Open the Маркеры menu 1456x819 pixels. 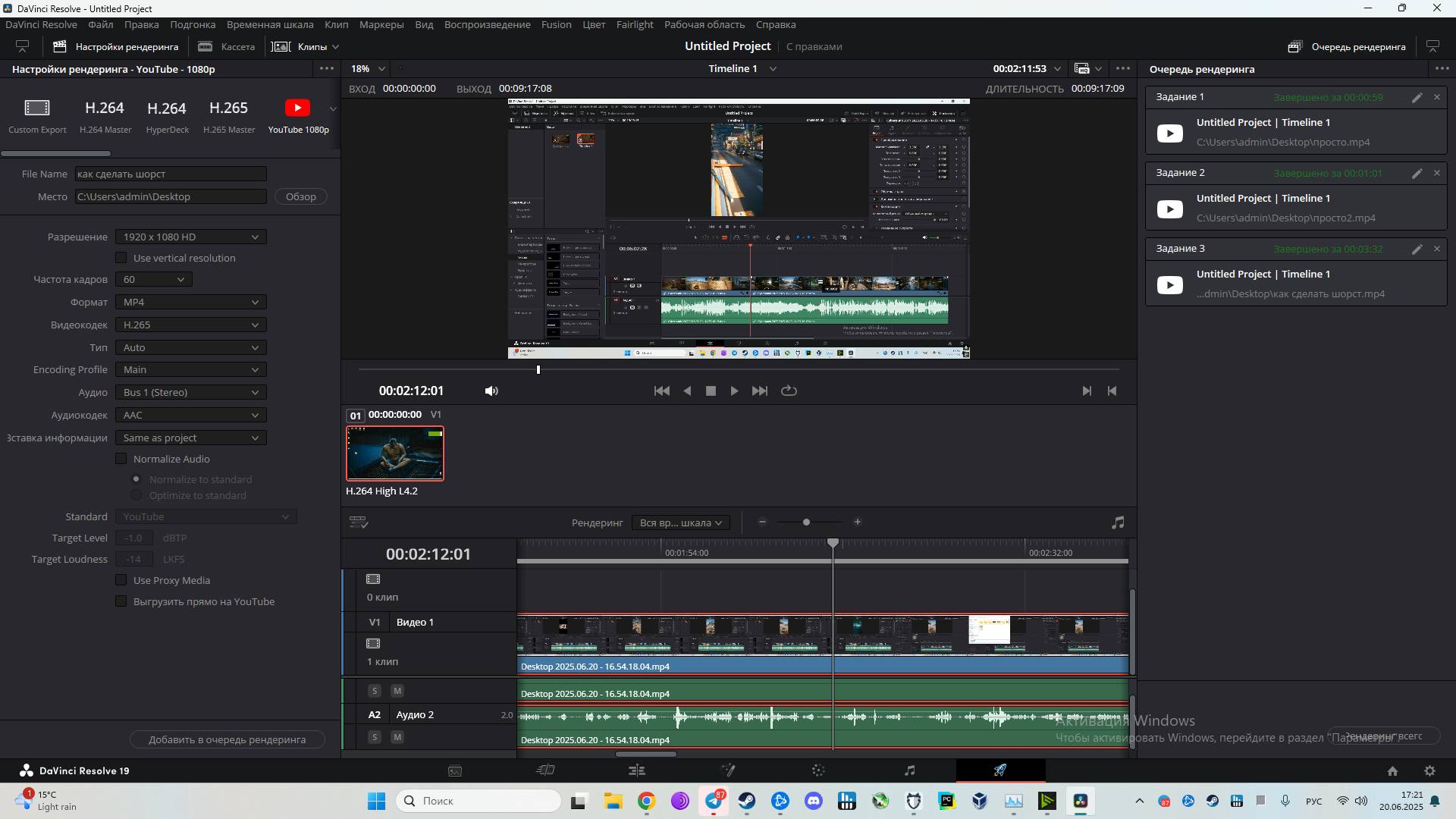381,24
